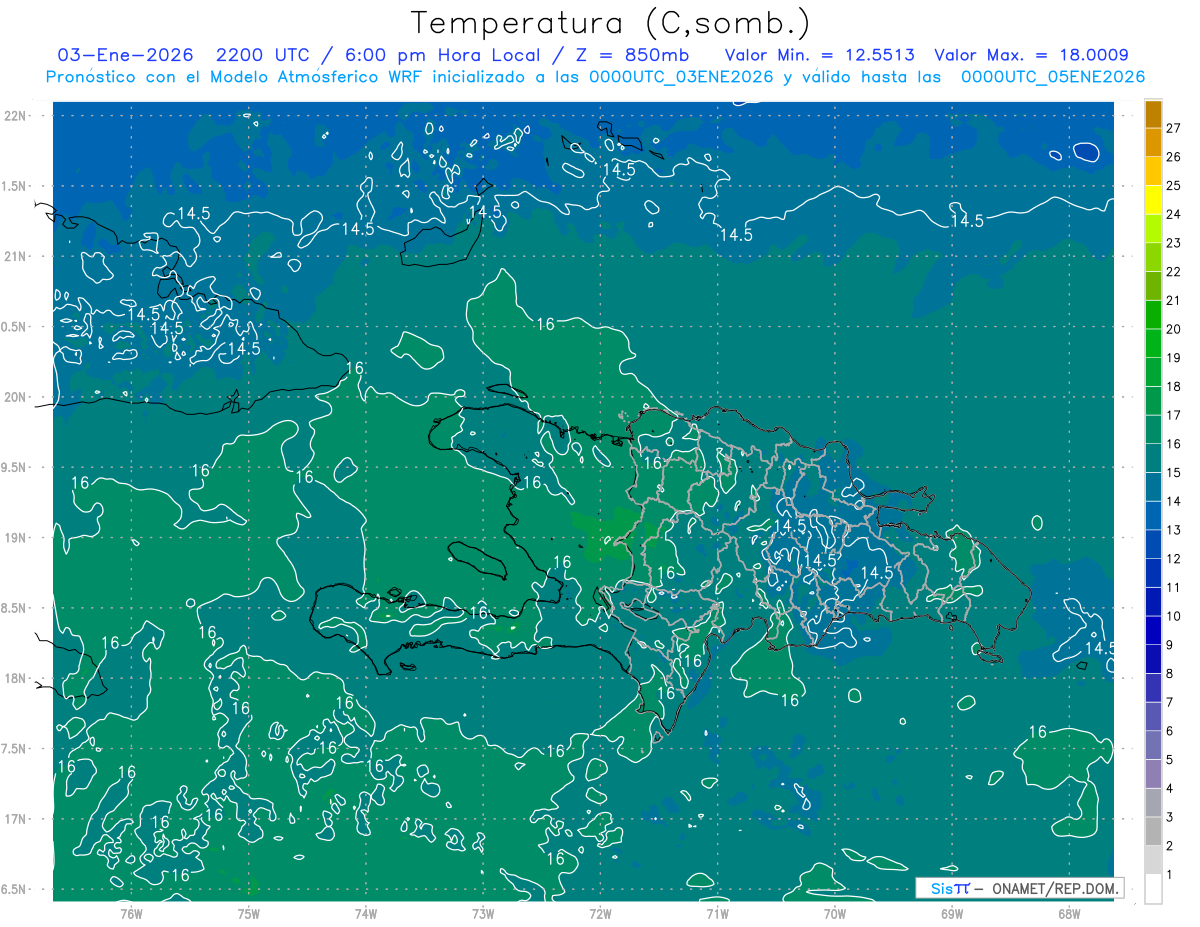This screenshot has height=927, width=1200.
Task: Select the green legend swatch labeled 20
Action: 1153,316
